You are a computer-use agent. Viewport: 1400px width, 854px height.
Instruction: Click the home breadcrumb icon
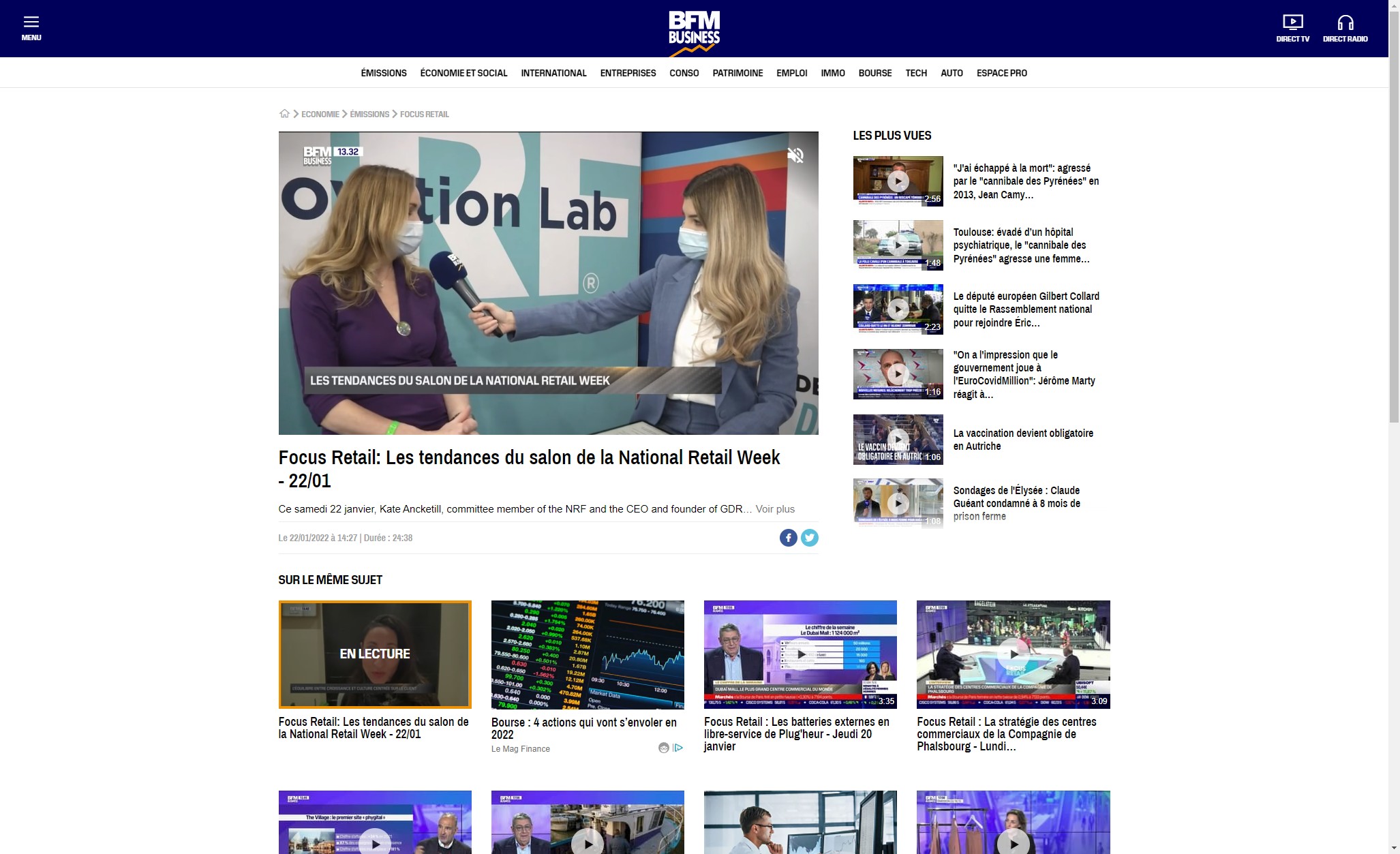tap(284, 114)
